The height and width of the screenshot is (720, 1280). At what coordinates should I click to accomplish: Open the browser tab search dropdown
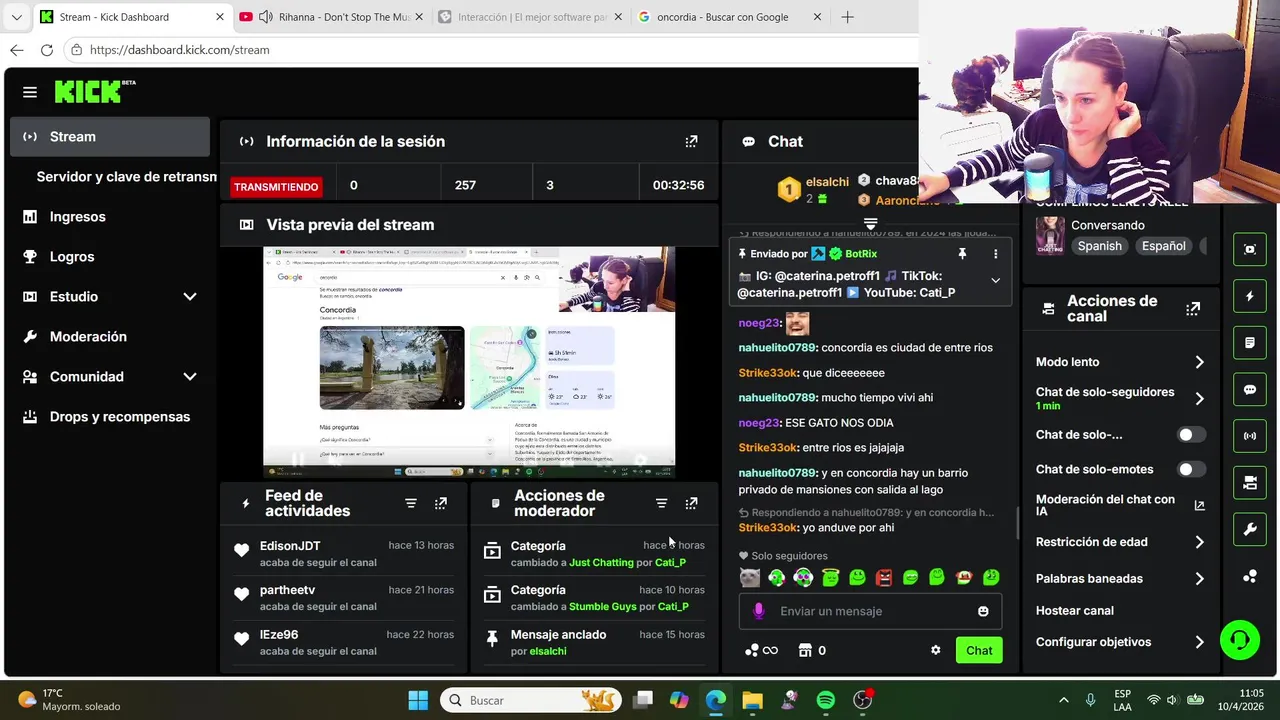point(16,17)
